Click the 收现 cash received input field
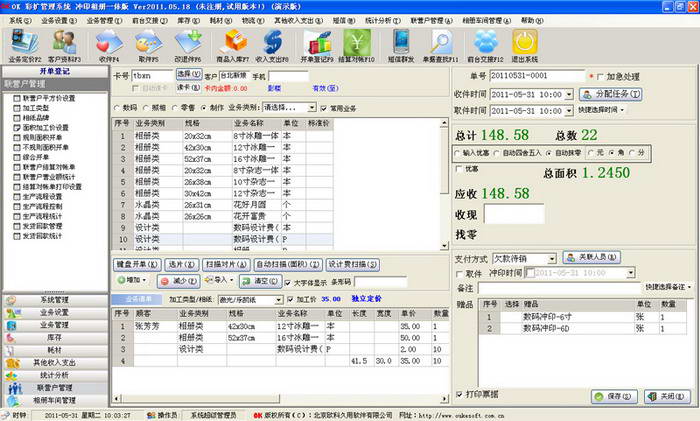The width and height of the screenshot is (700, 421). [x=514, y=213]
